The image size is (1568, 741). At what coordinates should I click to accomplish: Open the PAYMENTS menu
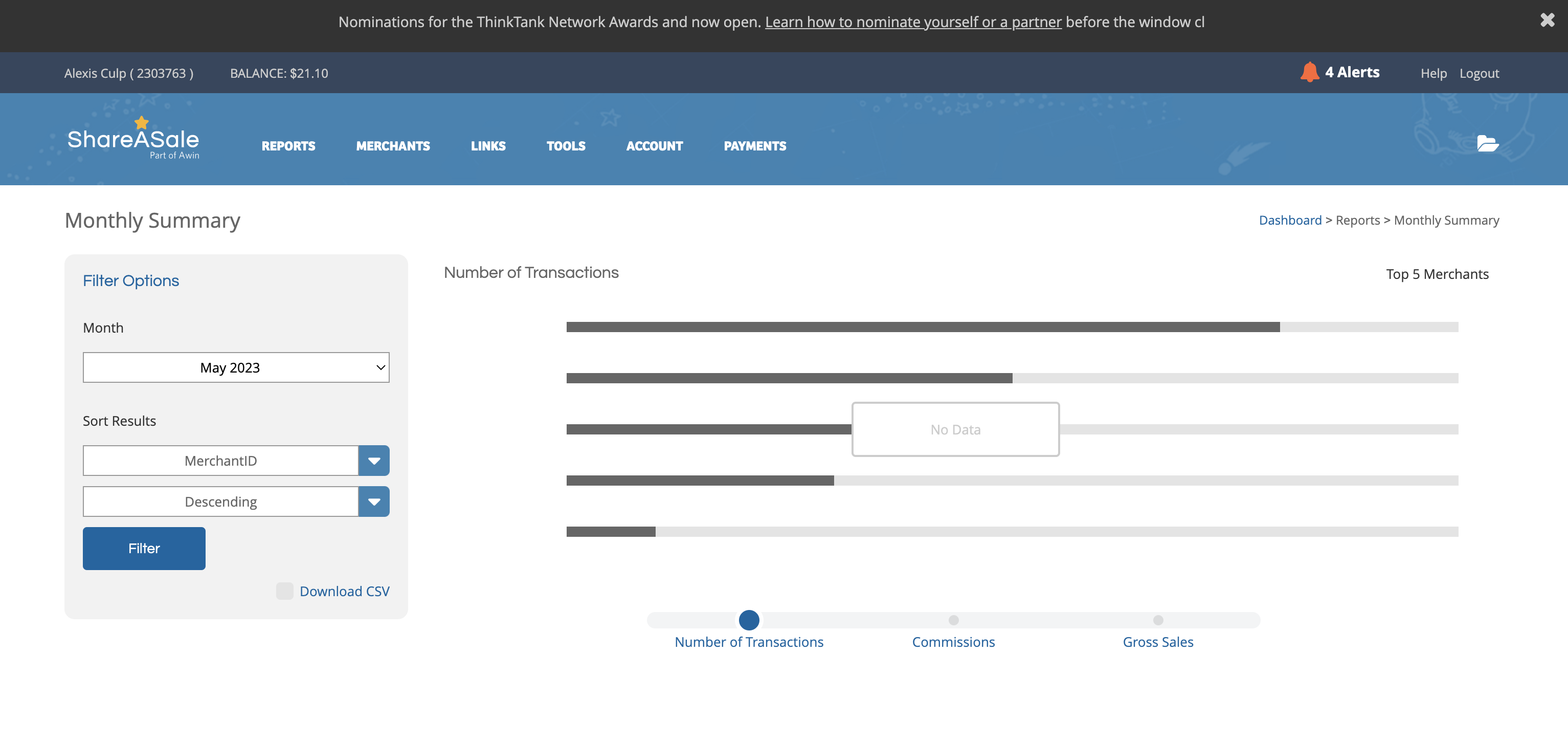click(755, 146)
